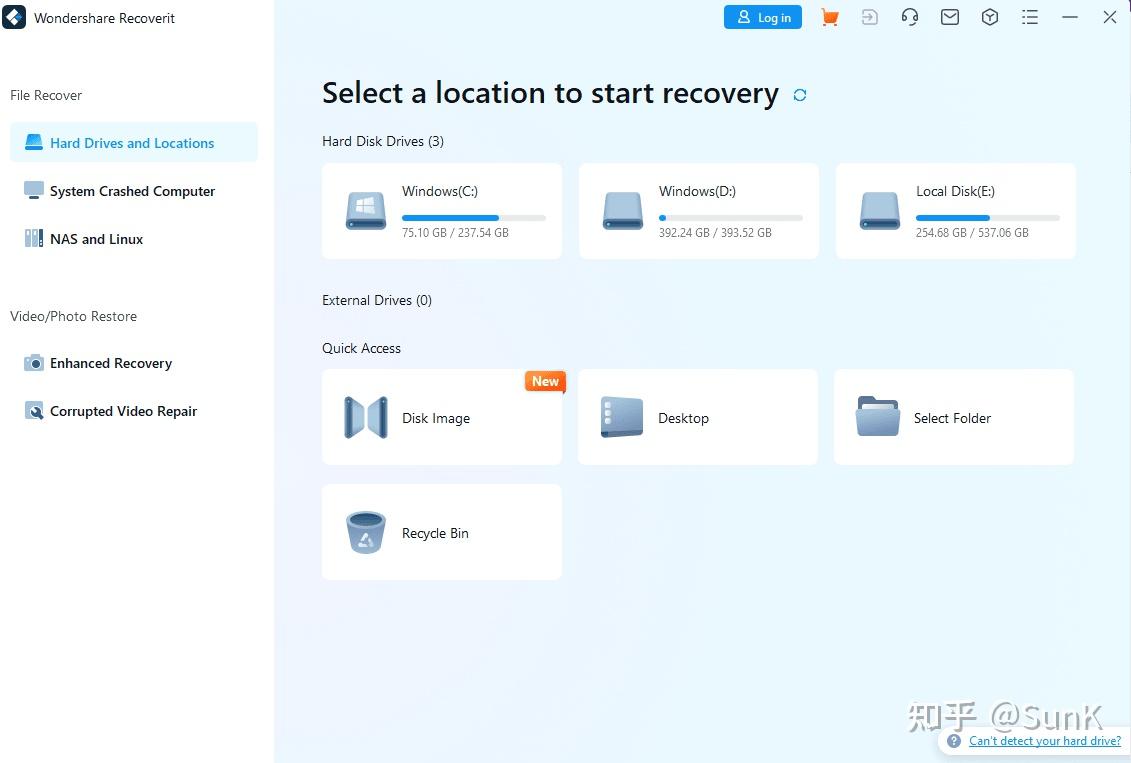Click the Local Disk(E:) usage bar
This screenshot has width=1131, height=763.
coord(987,218)
